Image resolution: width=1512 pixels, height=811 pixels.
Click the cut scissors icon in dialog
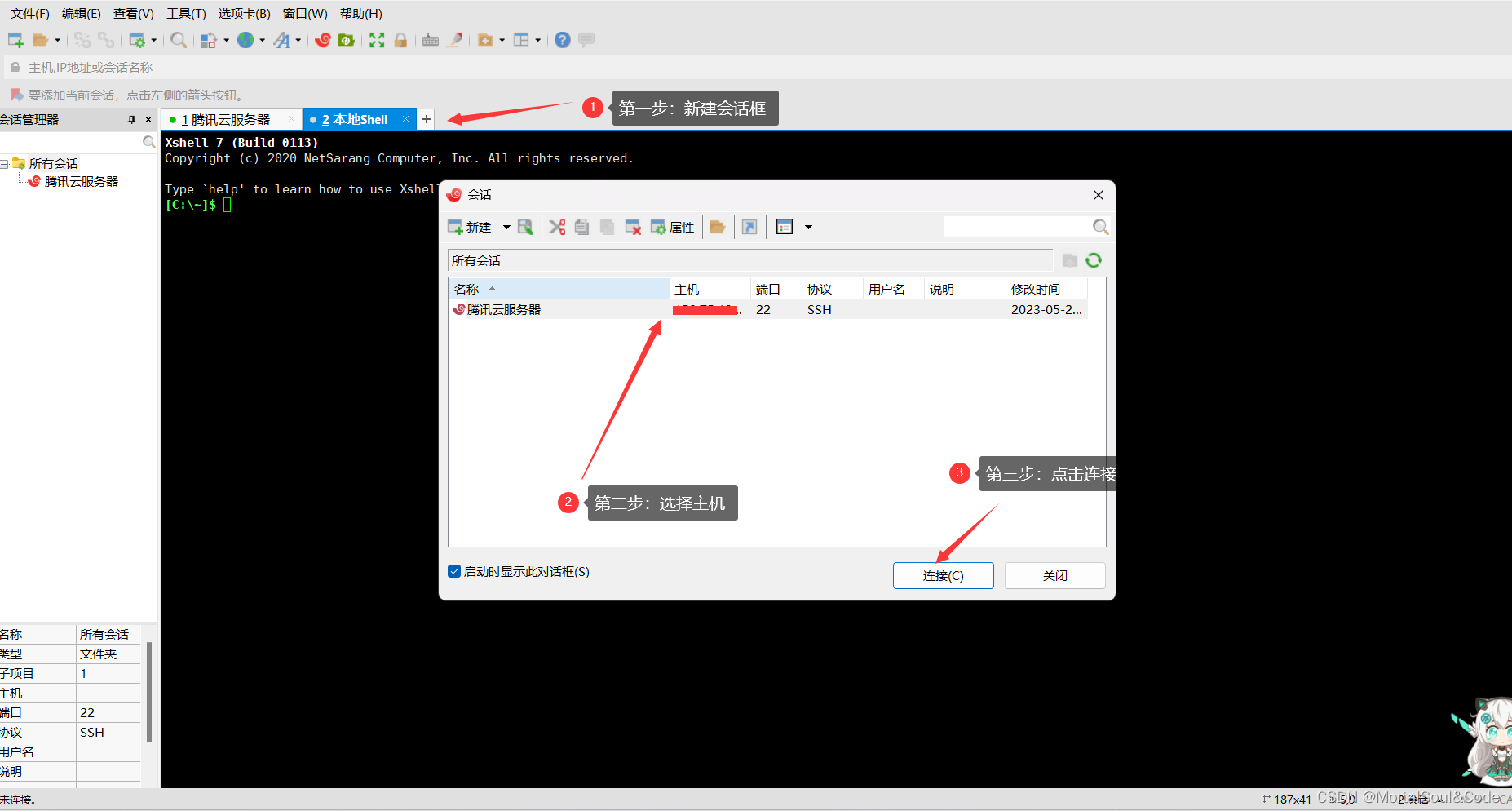(557, 227)
